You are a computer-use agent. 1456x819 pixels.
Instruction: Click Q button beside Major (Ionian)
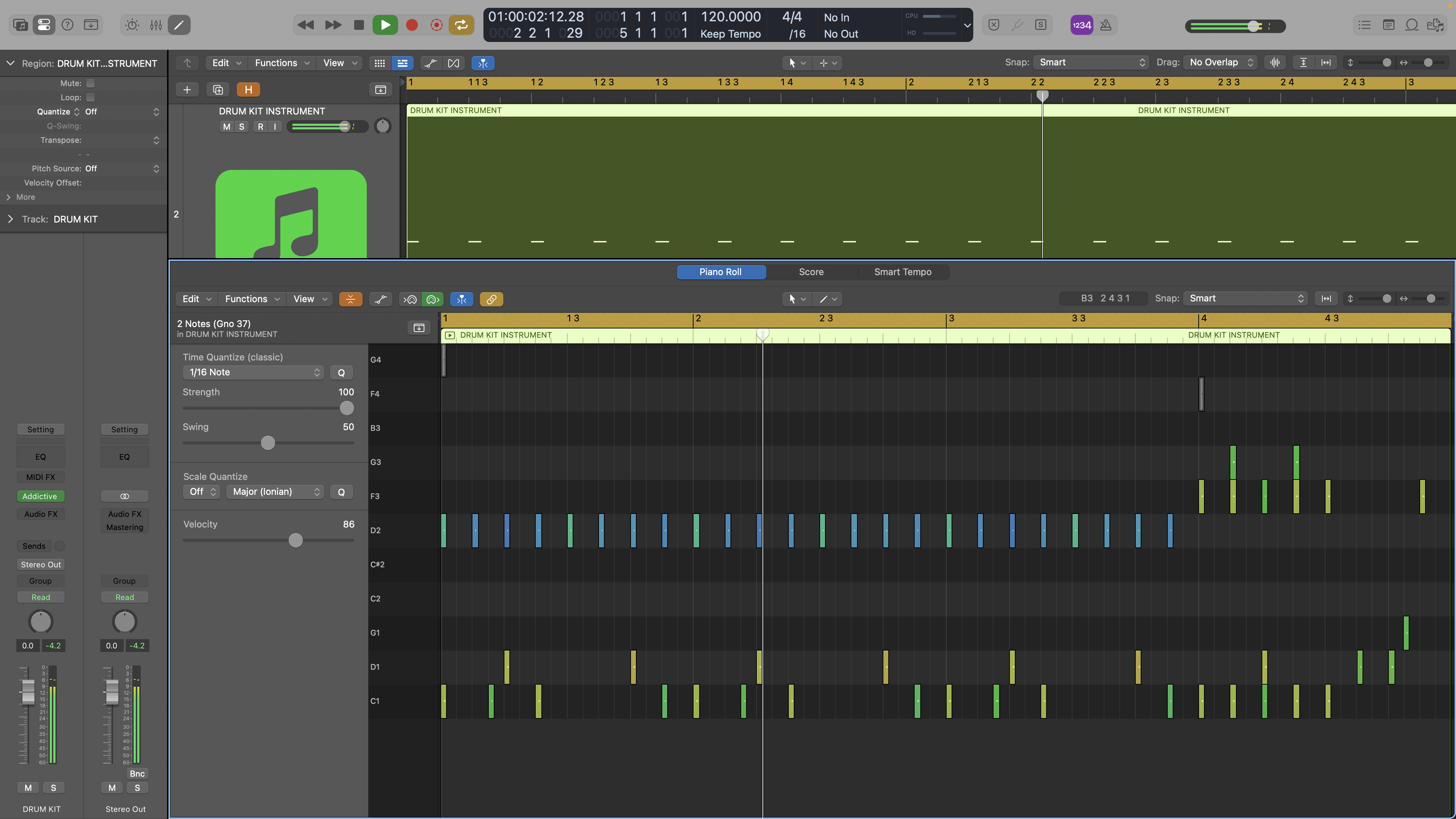click(x=341, y=492)
